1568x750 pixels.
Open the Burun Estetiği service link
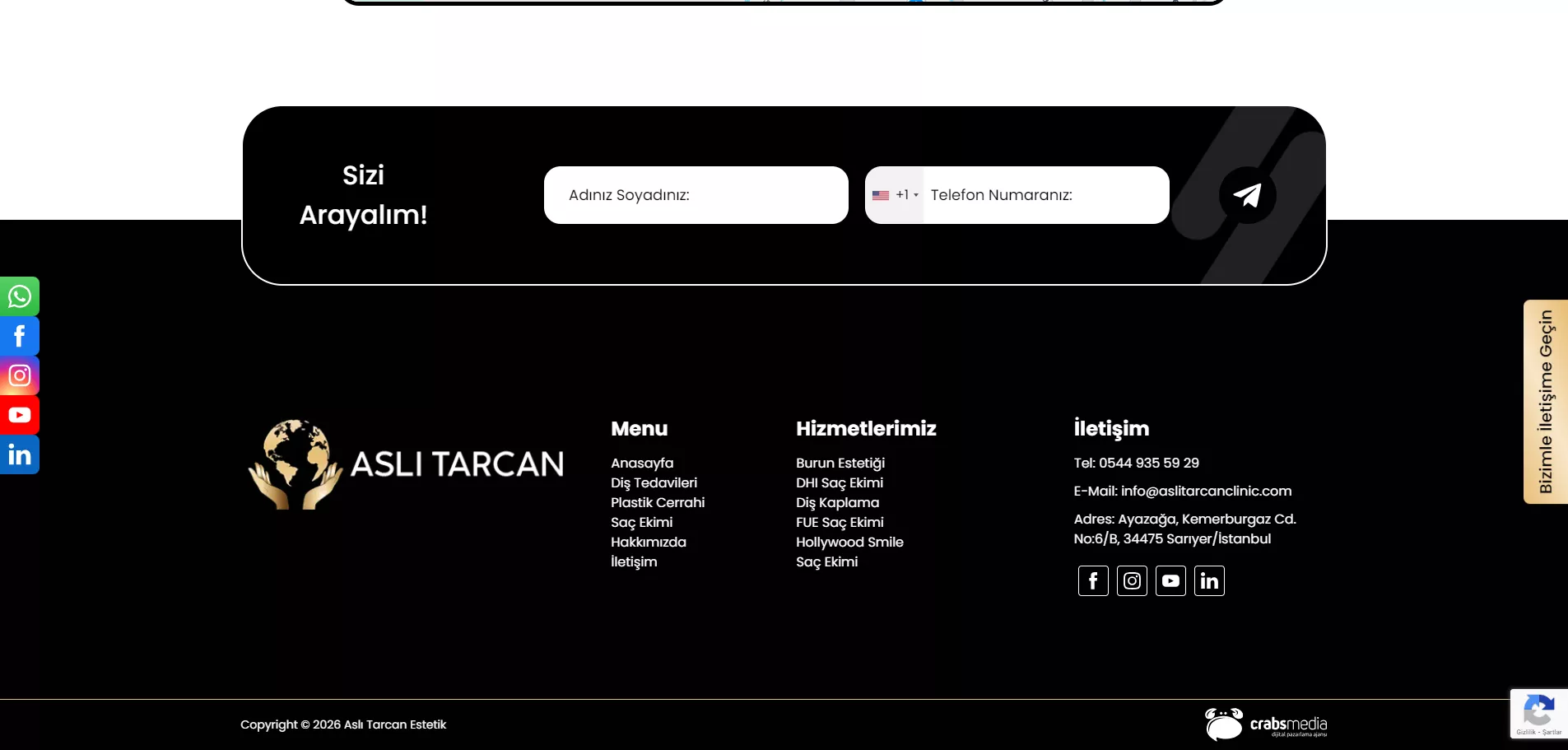click(x=840, y=463)
